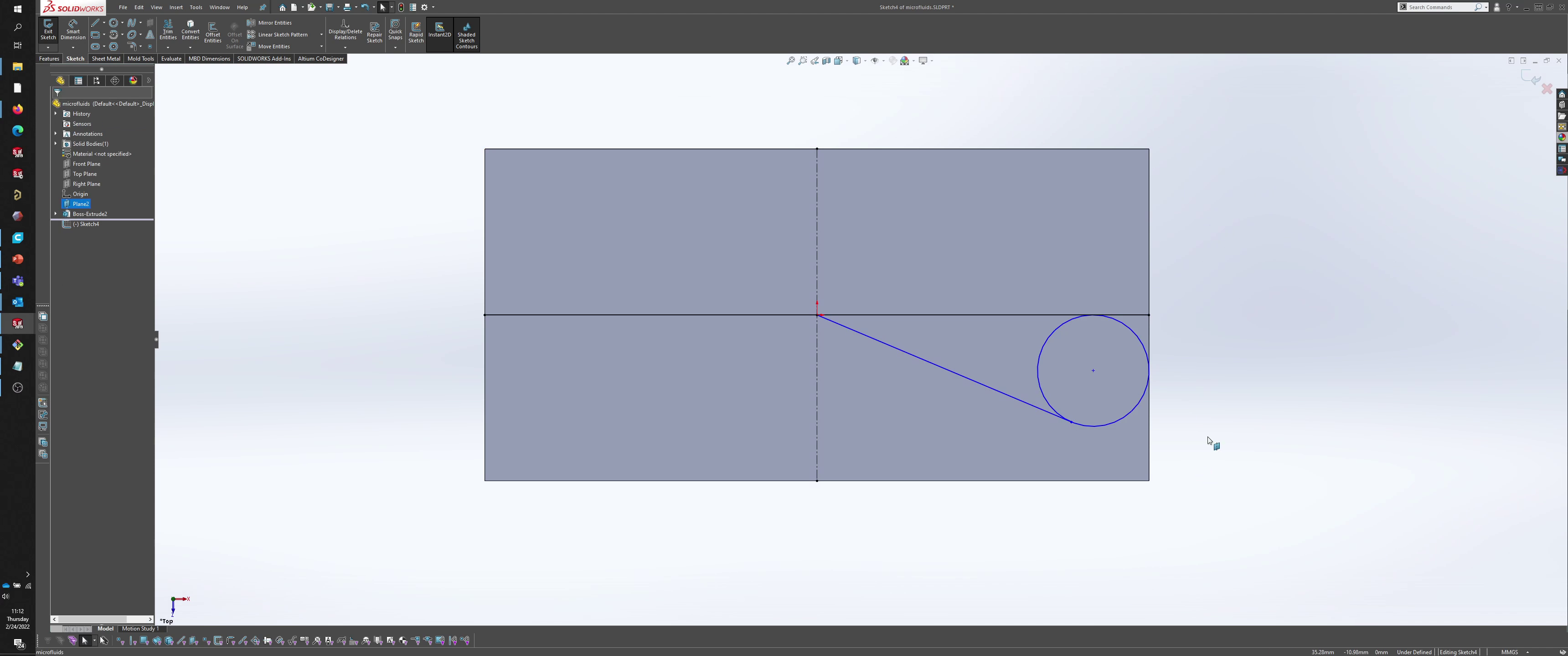Click Offset Entities tool
The image size is (1568, 656).
point(212,33)
